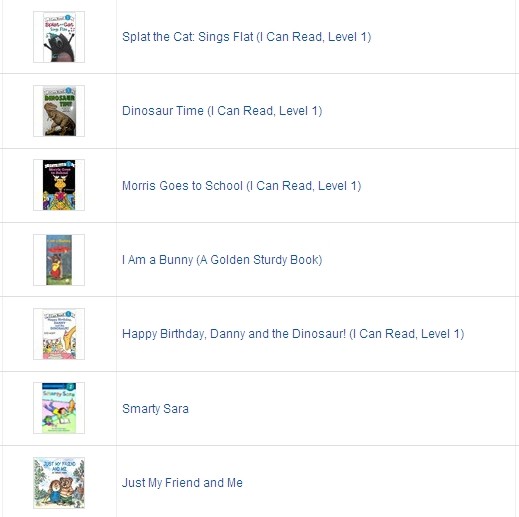The image size is (519, 517).
Task: Open Happy Birthday, Danny and the Dinosaur! link
Action: coord(293,334)
